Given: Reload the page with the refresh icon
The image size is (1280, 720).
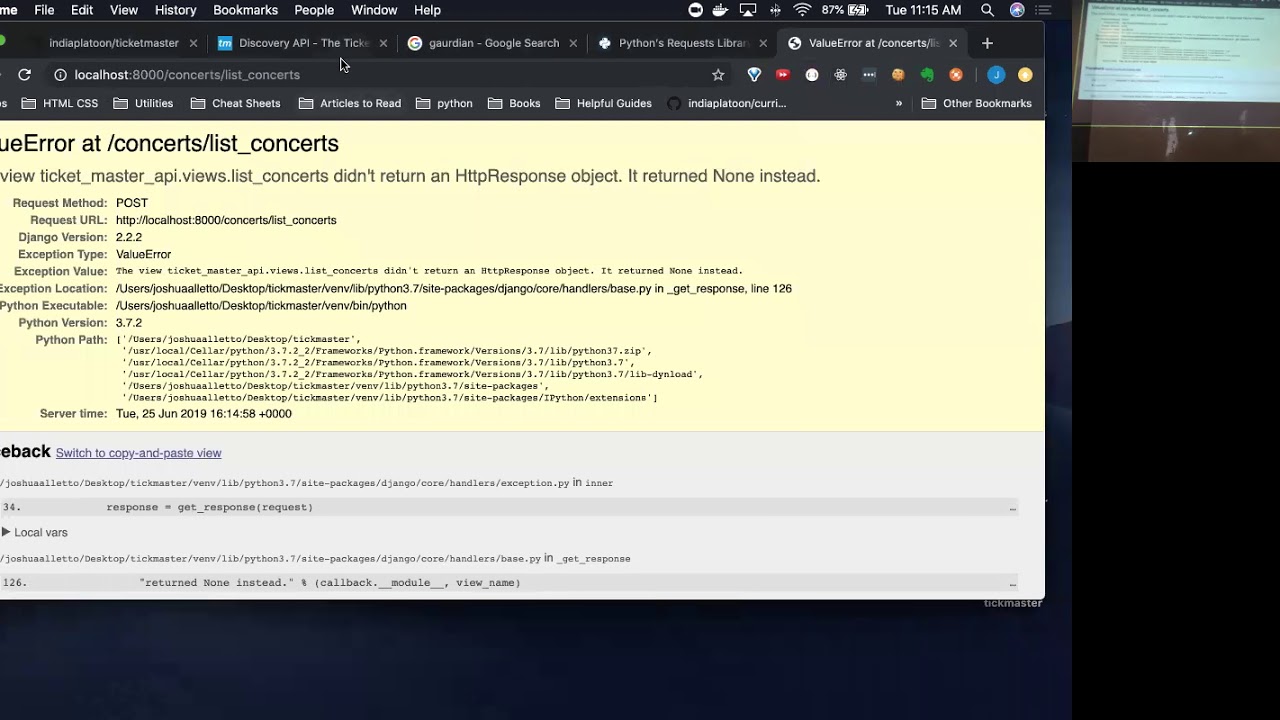Looking at the screenshot, I should (x=24, y=75).
